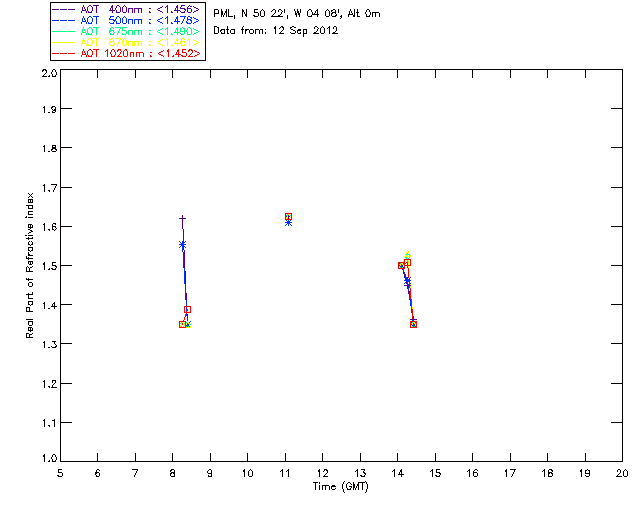Image resolution: width=640 pixels, height=512 pixels.
Task: Click the x-axis tick label 16
Action: pos(473,473)
